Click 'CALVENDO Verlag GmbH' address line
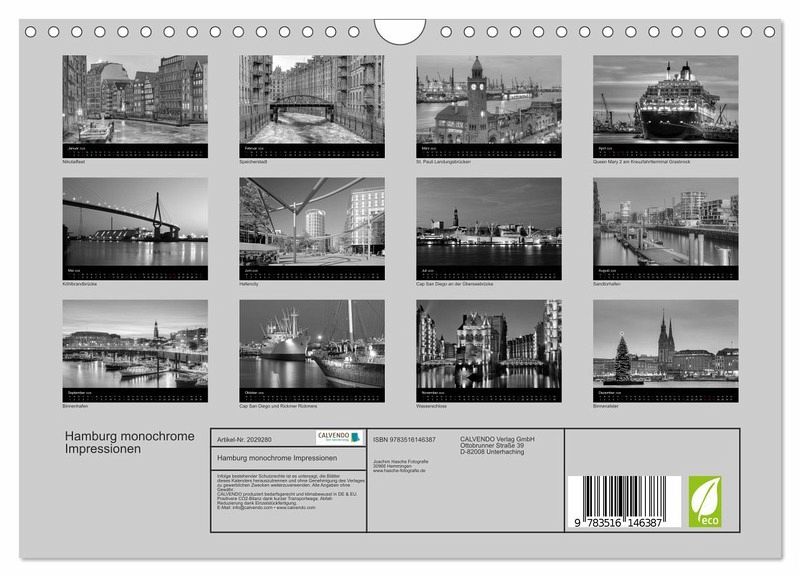Viewport: 800px width, 577px height. point(497,439)
